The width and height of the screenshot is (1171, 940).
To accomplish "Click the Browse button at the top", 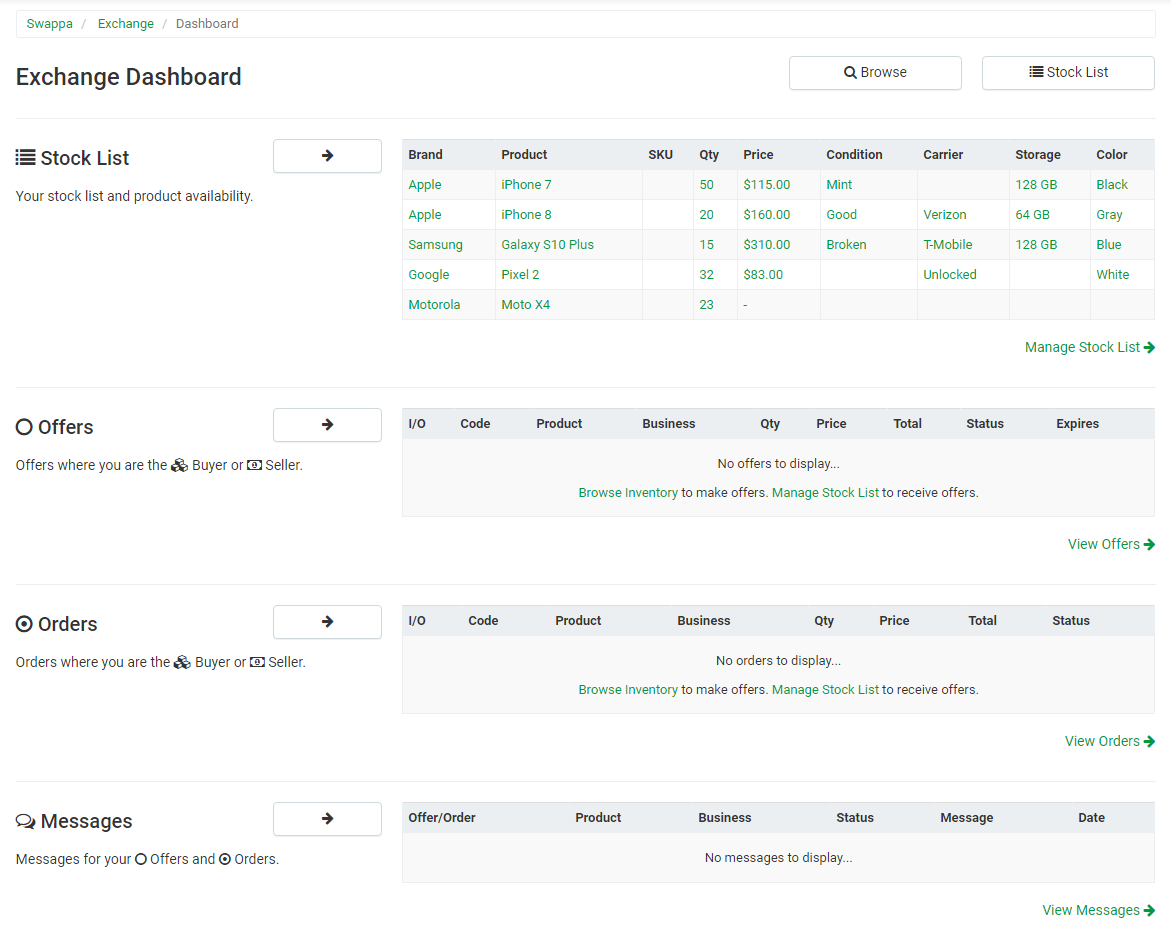I will (x=875, y=72).
